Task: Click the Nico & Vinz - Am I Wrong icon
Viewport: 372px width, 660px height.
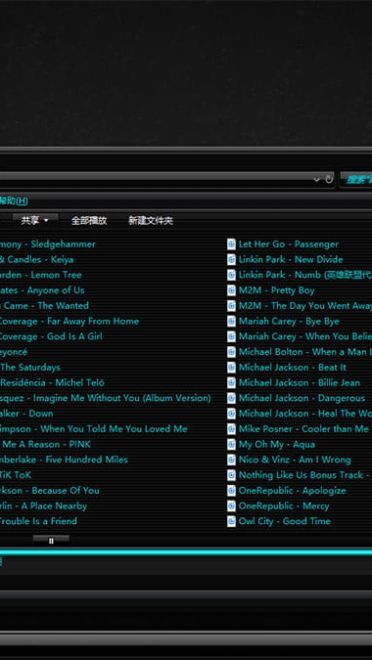Action: coord(231,460)
